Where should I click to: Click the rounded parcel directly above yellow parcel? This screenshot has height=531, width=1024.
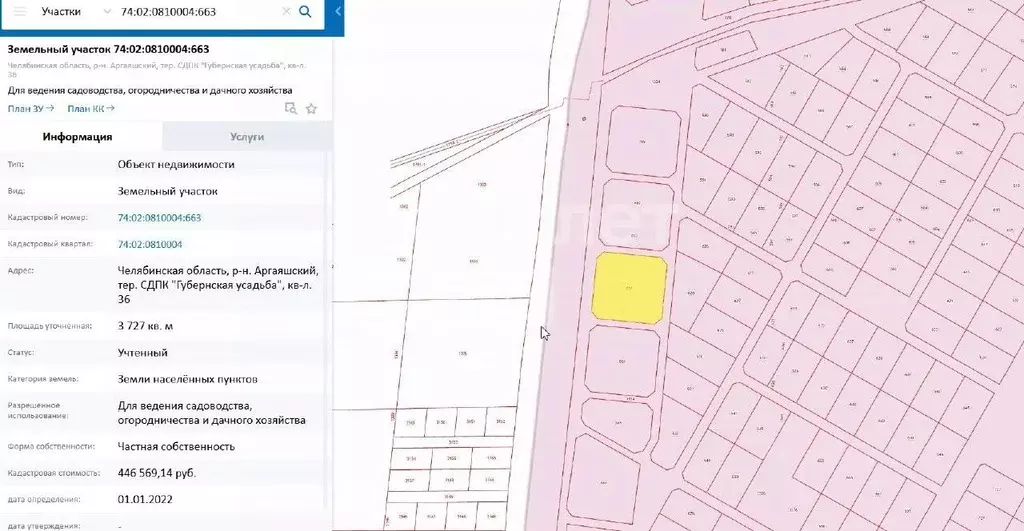click(x=635, y=214)
